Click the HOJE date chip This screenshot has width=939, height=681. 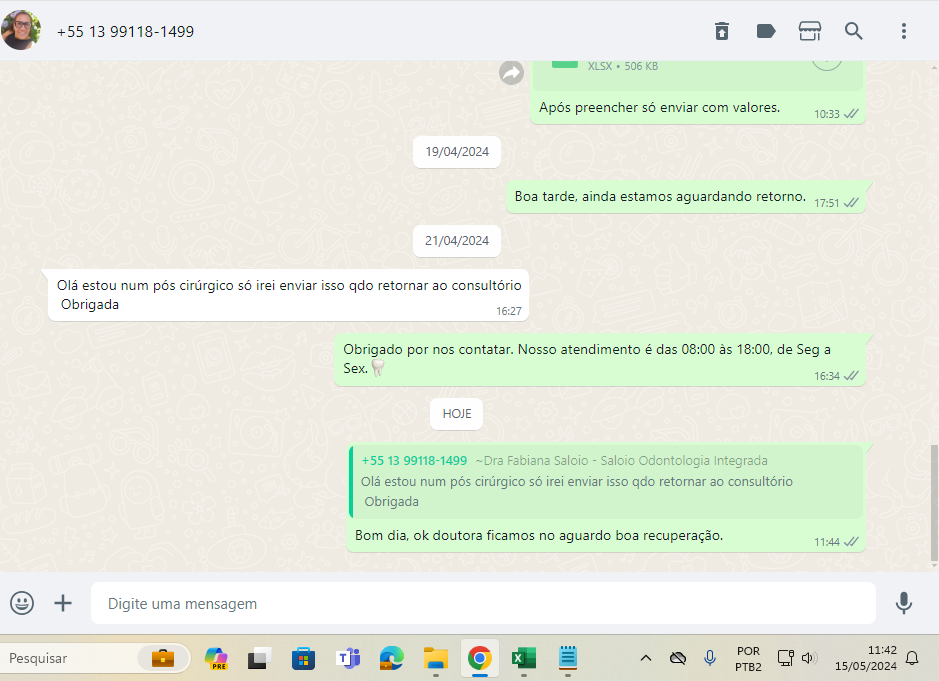(456, 414)
